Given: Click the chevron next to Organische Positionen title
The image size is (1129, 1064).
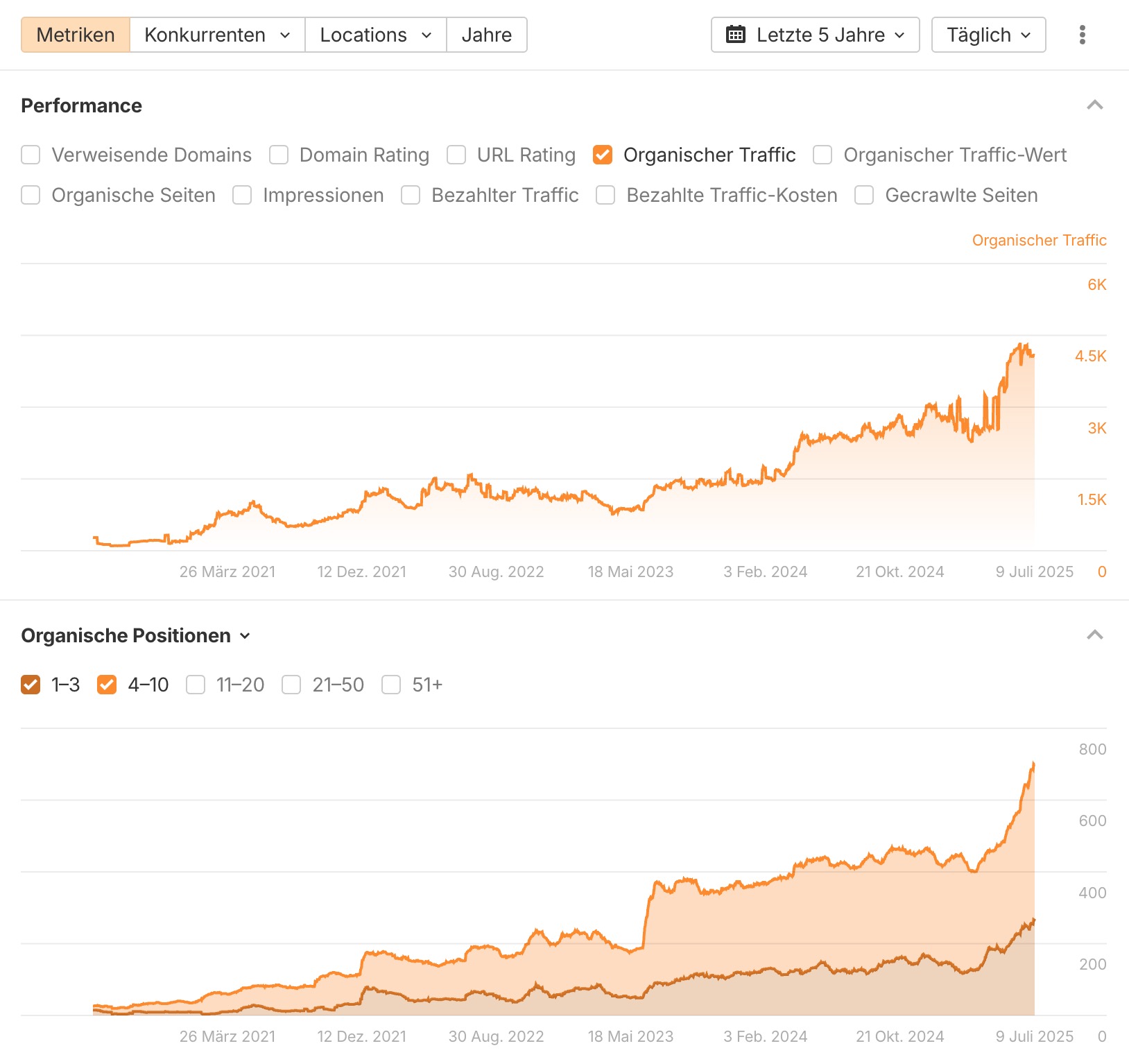Looking at the screenshot, I should pos(245,636).
